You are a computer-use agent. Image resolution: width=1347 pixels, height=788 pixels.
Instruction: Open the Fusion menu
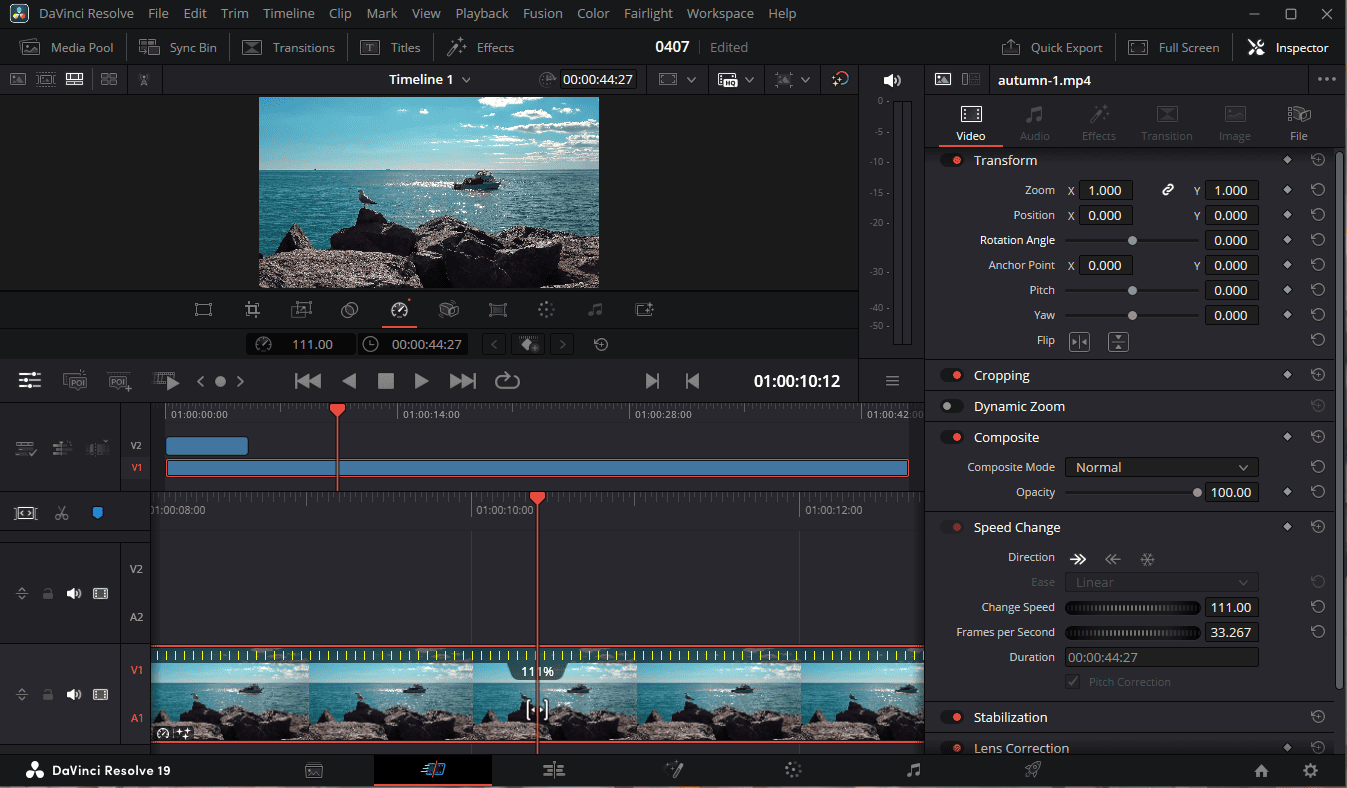[542, 14]
